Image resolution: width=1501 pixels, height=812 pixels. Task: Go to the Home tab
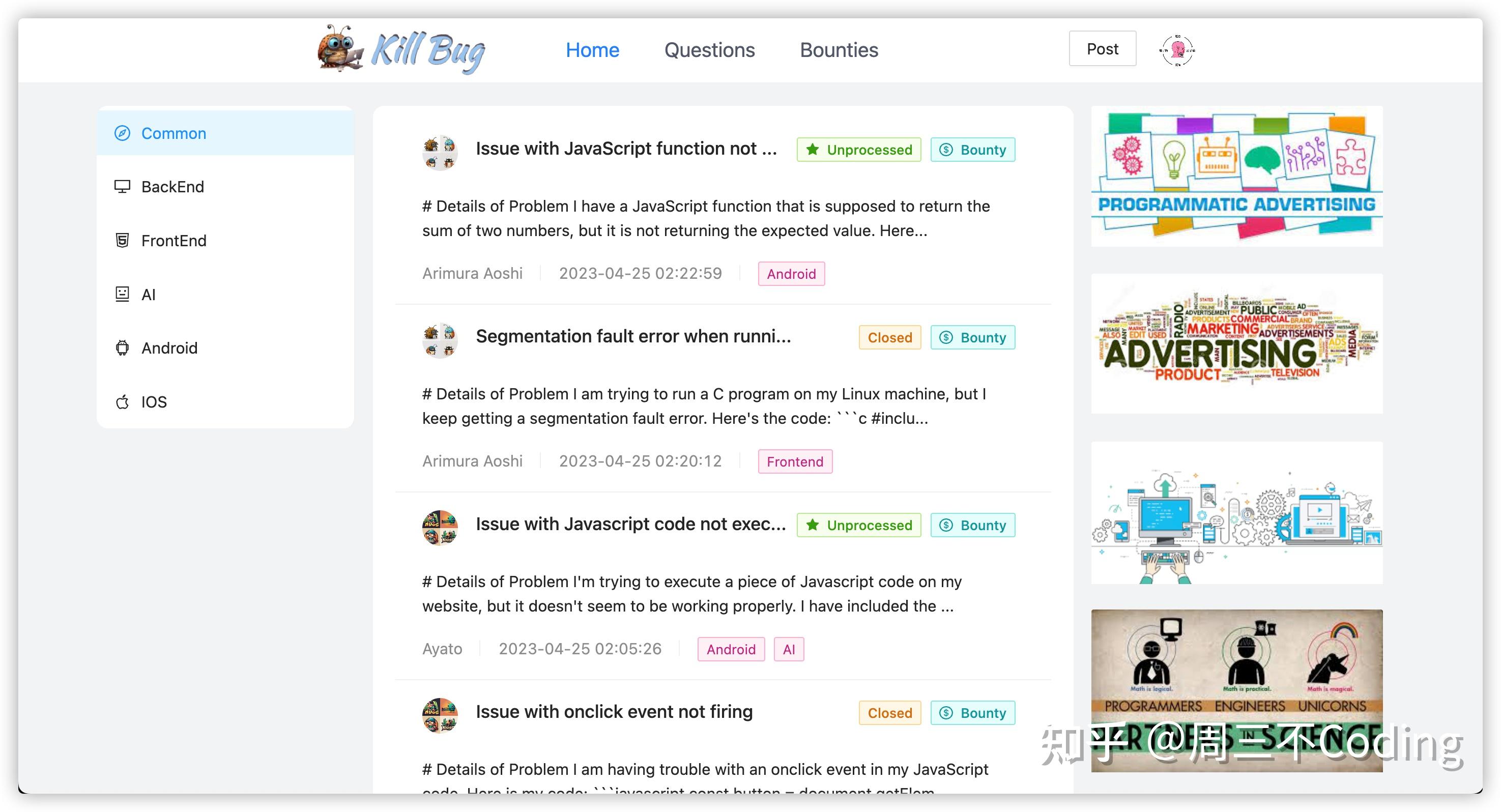tap(592, 50)
